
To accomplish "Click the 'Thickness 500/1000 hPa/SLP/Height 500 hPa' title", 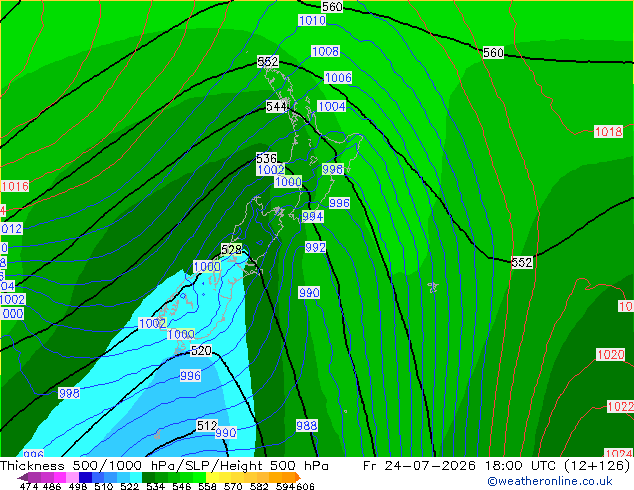I will coord(164,466).
